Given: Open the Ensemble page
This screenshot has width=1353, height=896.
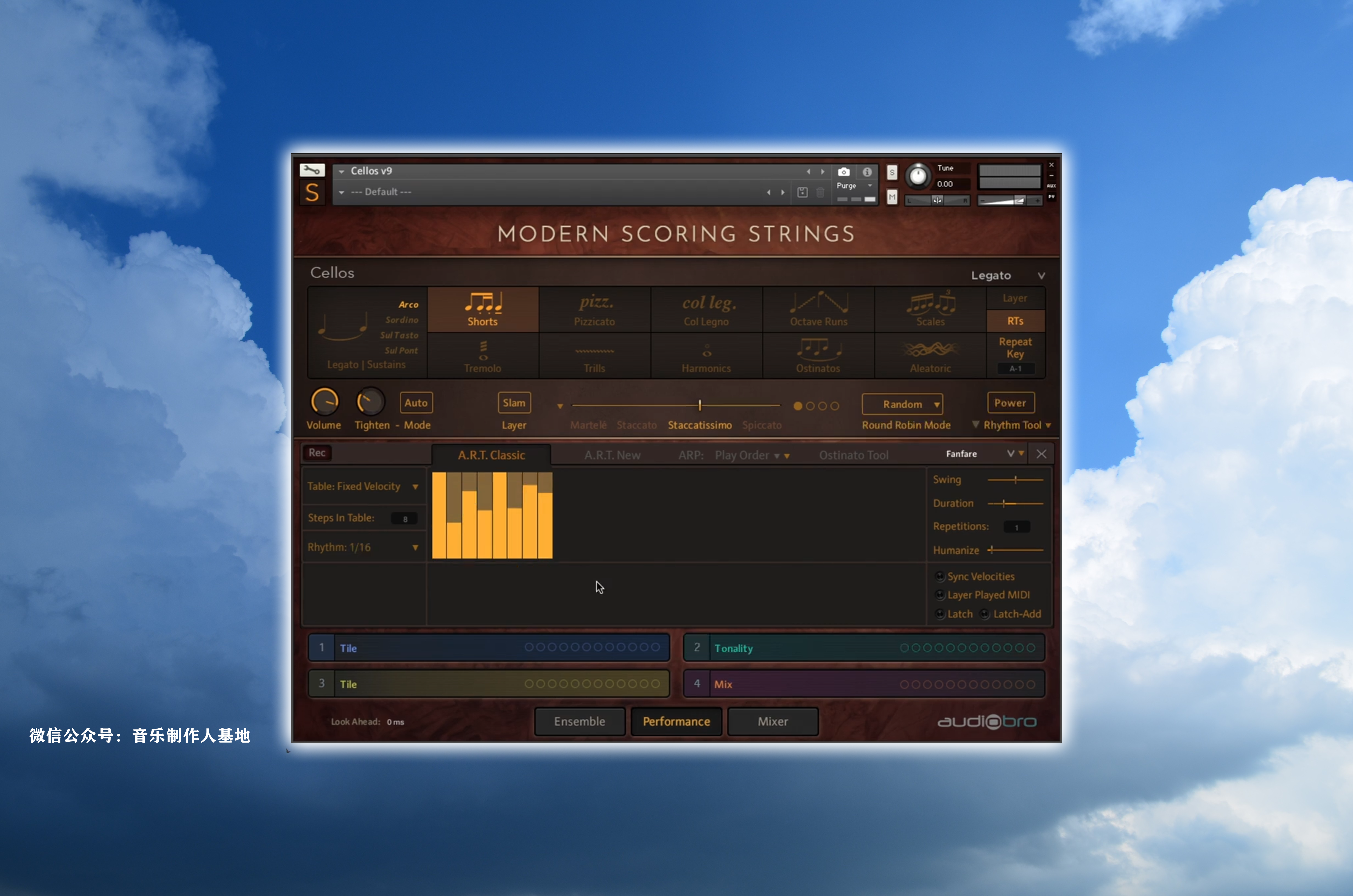Looking at the screenshot, I should point(579,722).
